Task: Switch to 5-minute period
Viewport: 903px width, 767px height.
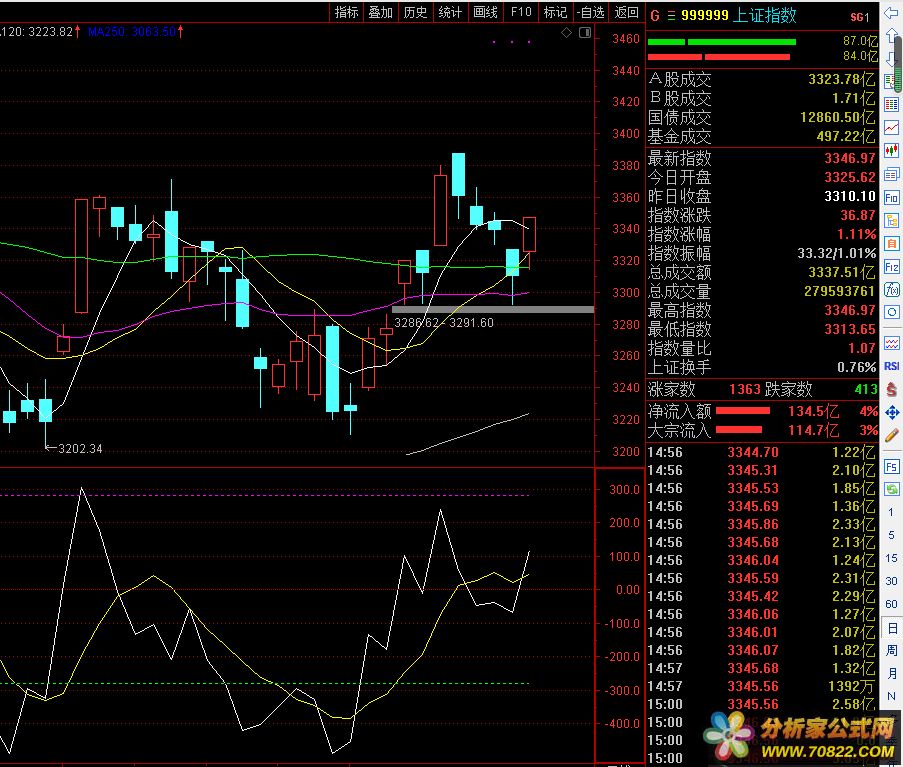Action: [x=891, y=535]
